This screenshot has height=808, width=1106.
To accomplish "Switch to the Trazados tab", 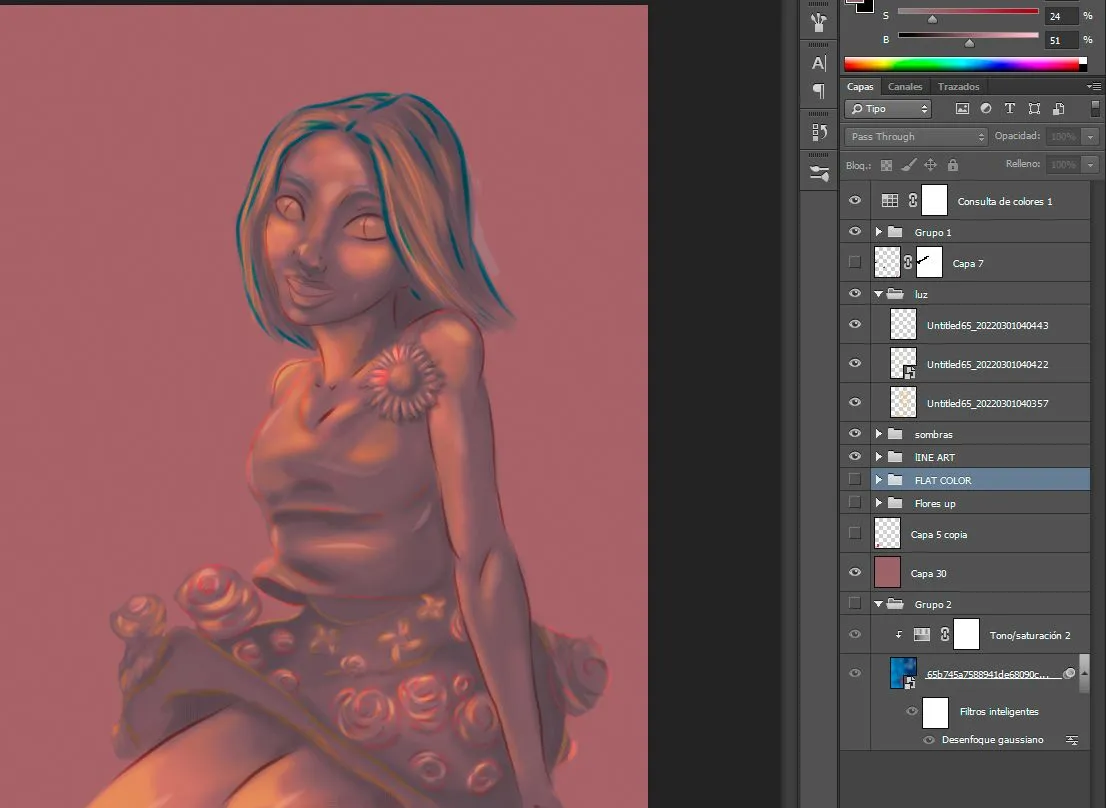I will (x=959, y=87).
